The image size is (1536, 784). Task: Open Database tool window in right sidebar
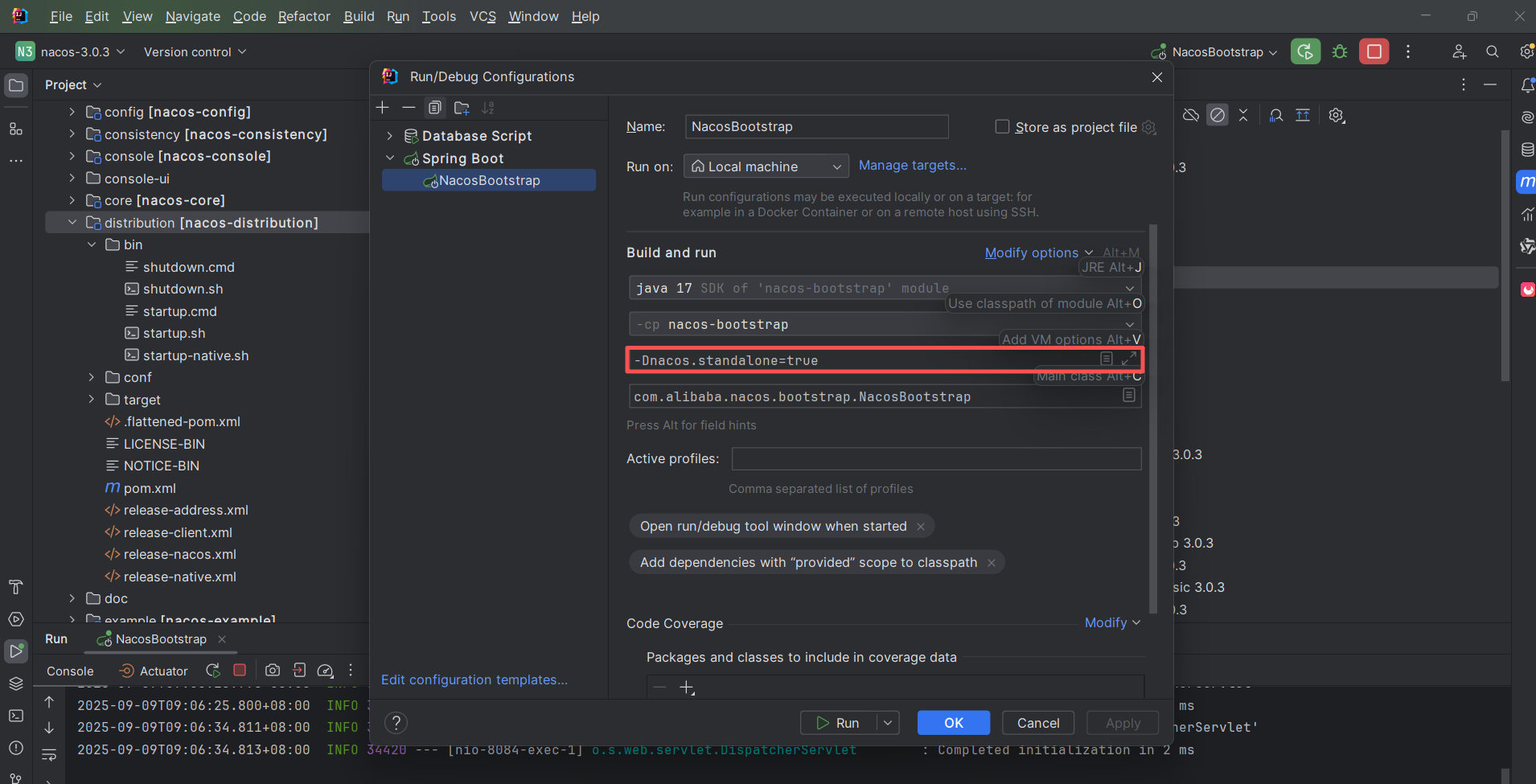click(x=1527, y=150)
